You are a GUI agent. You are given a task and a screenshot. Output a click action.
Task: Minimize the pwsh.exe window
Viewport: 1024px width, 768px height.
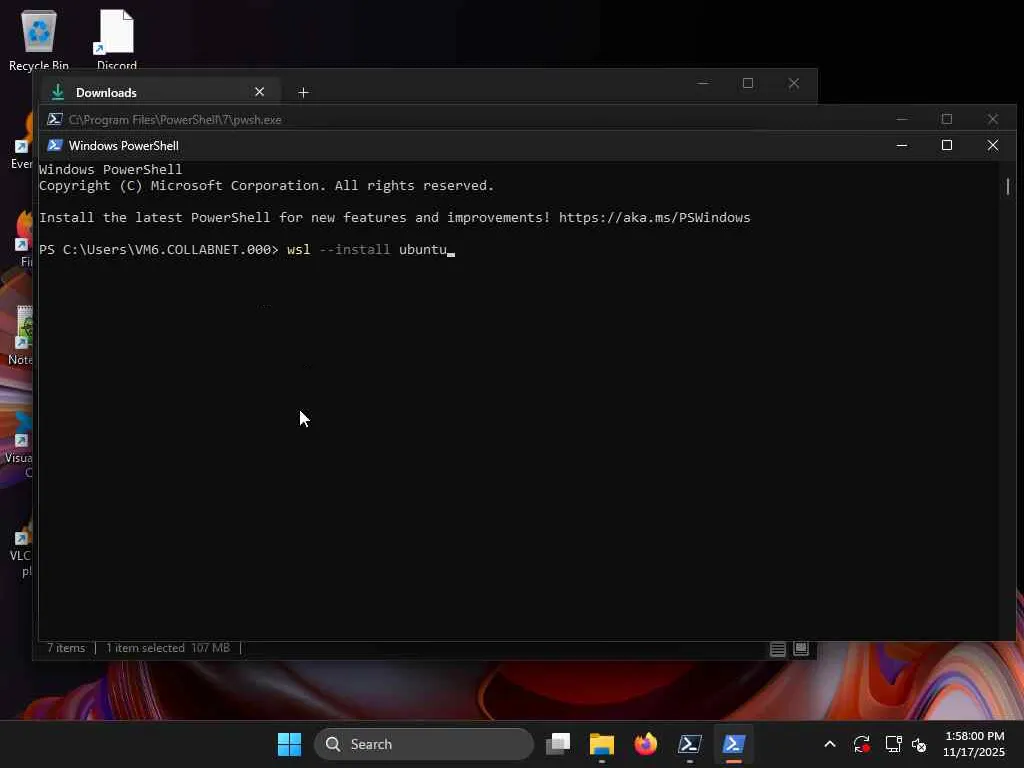pyautogui.click(x=902, y=120)
